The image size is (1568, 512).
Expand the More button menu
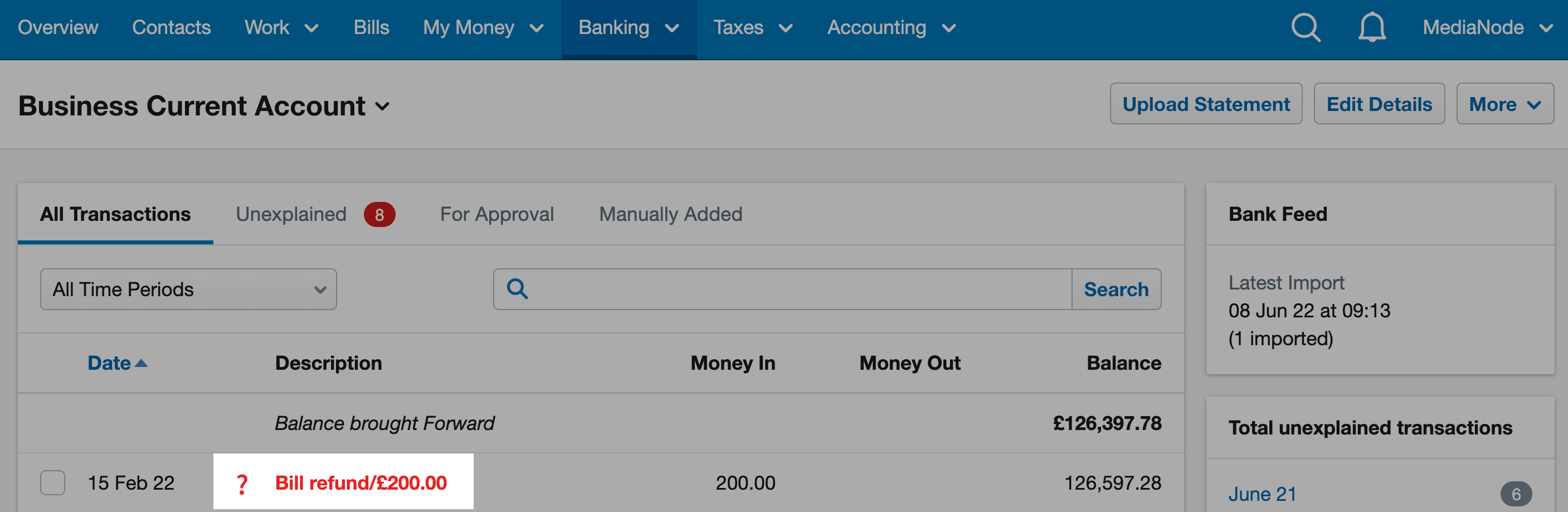[x=1504, y=104]
